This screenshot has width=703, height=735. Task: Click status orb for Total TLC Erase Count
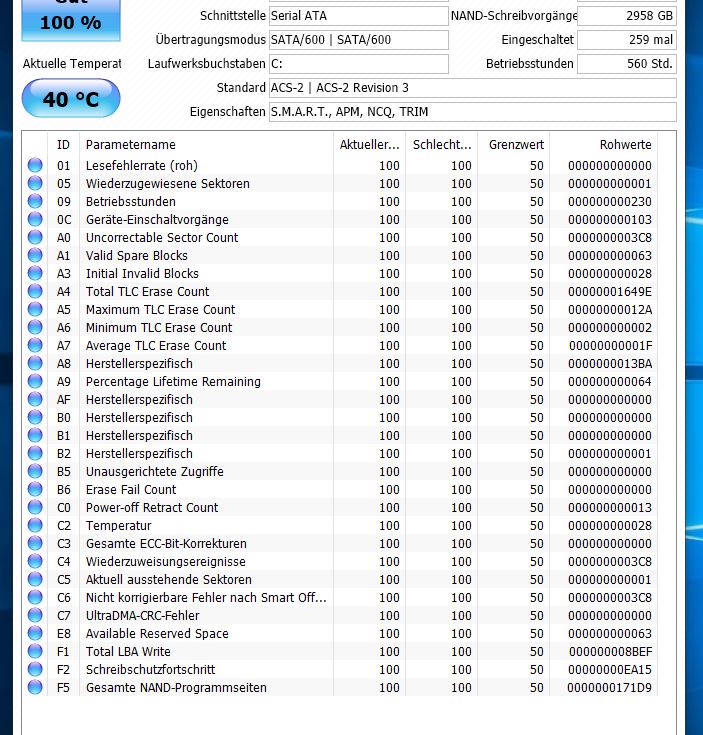coord(35,291)
